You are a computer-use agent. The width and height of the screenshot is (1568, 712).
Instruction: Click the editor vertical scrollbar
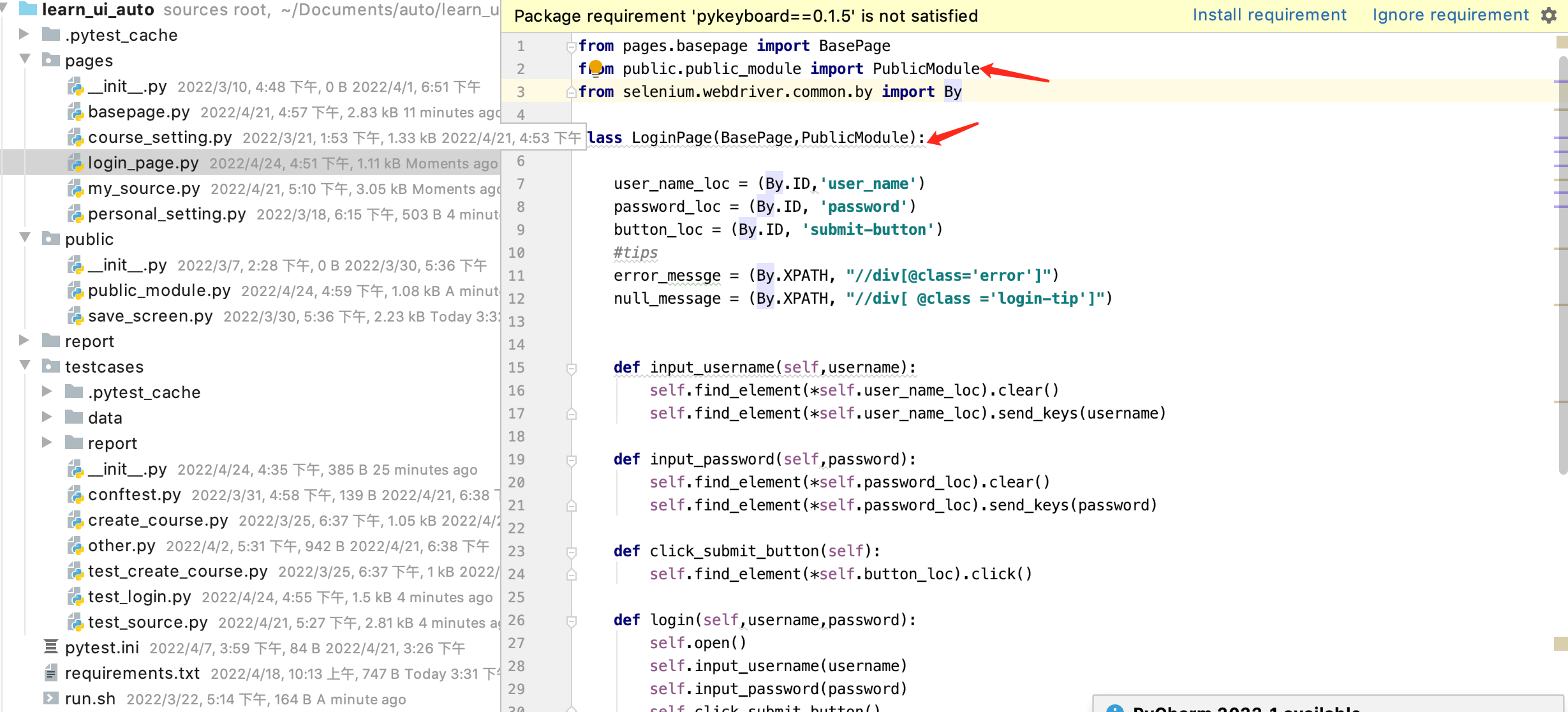1563,265
